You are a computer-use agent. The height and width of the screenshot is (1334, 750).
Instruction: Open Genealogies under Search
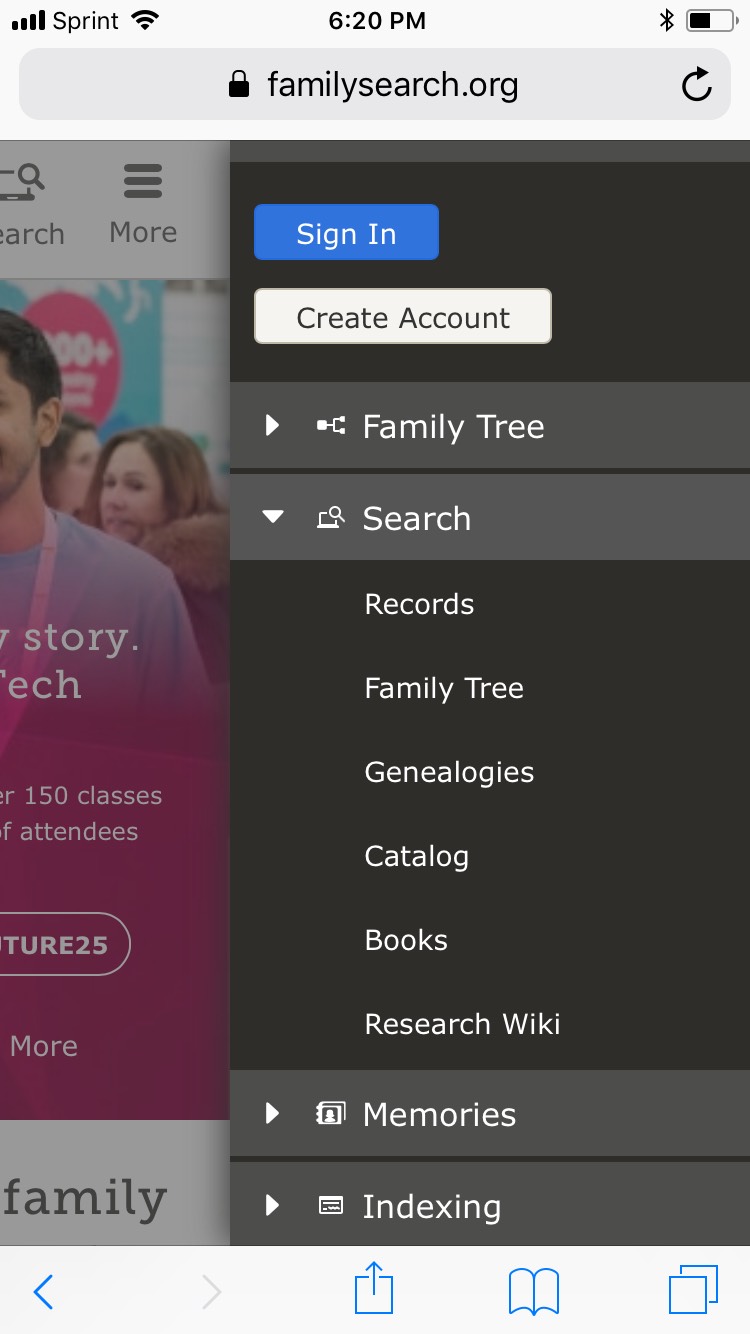pos(449,772)
